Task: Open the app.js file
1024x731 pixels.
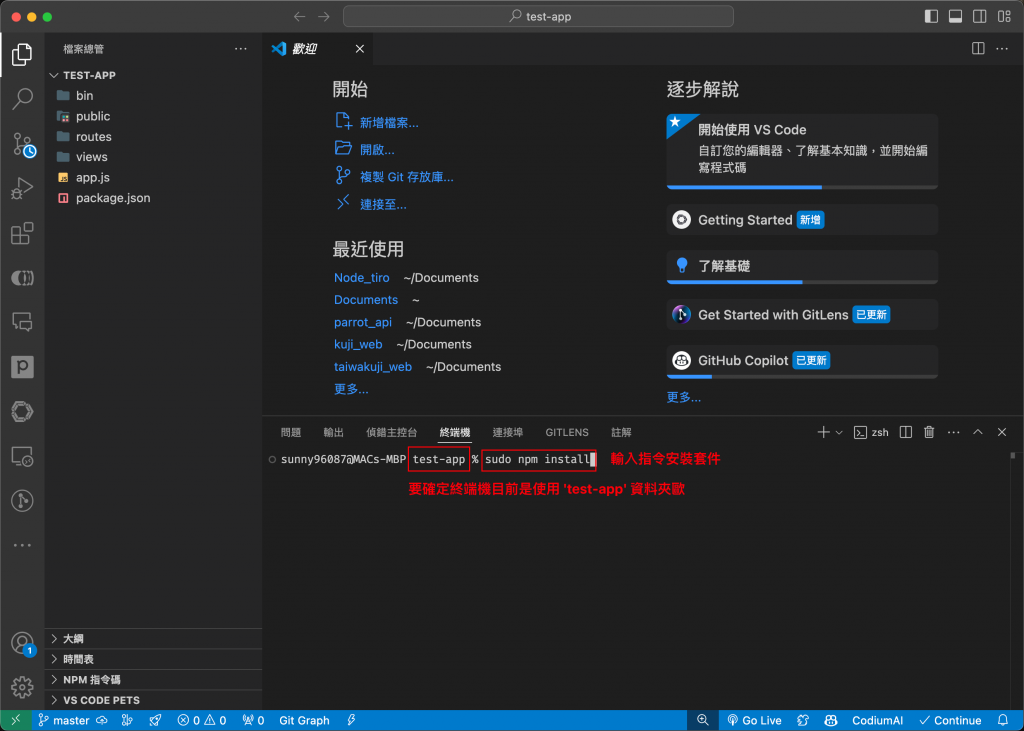Action: (153, 178)
